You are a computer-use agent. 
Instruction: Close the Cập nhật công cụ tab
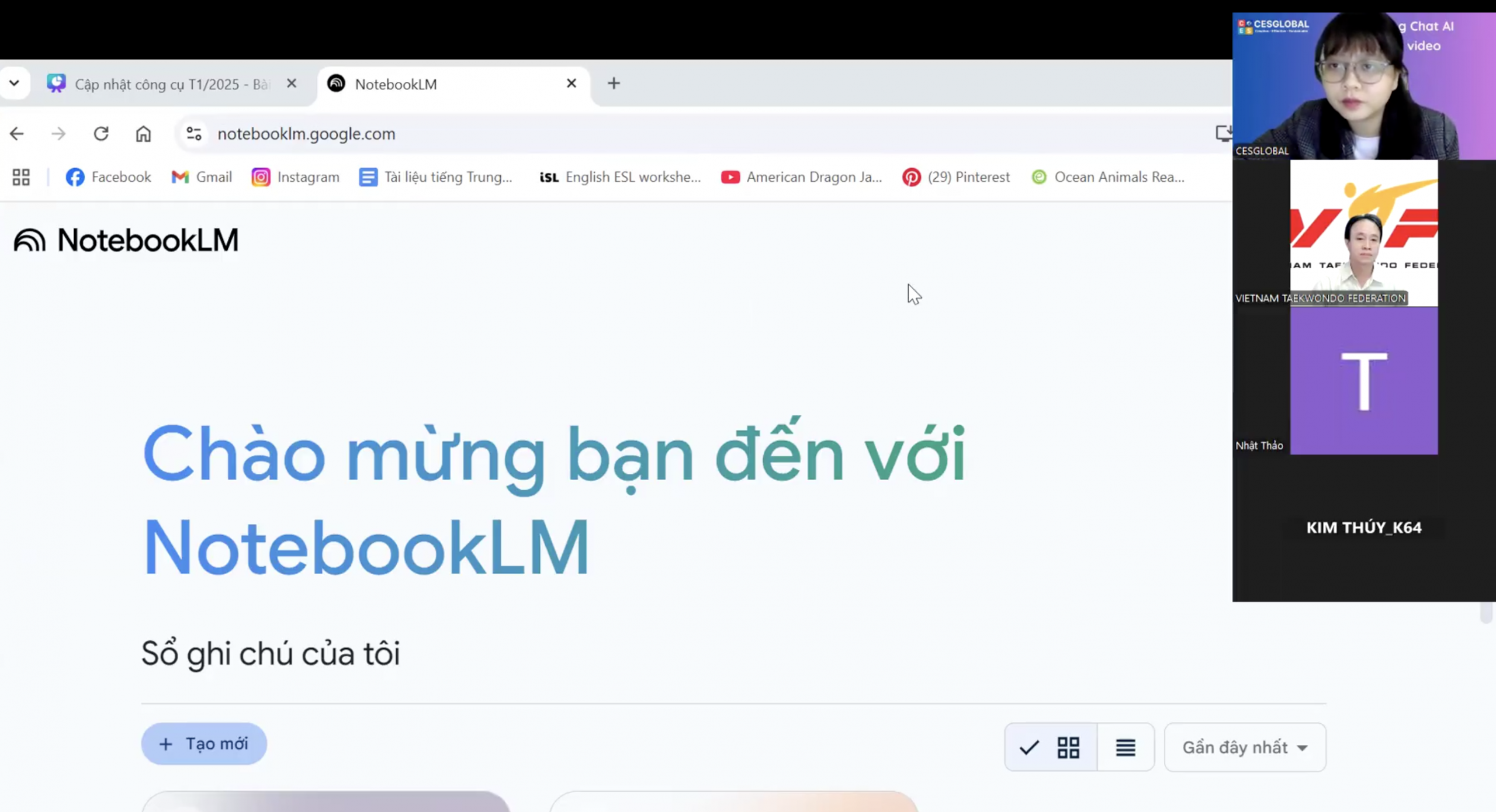point(292,84)
